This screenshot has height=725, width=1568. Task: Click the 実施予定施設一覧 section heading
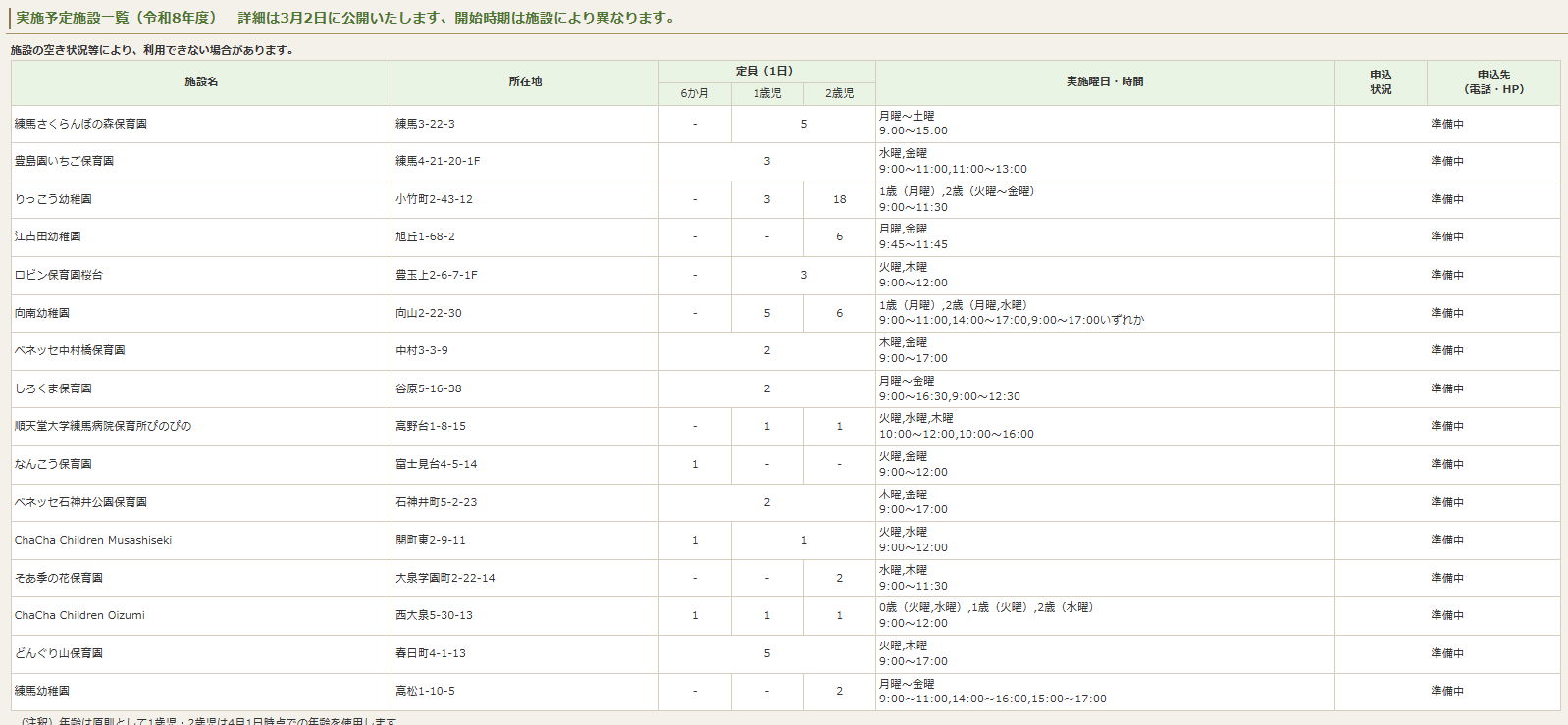(116, 18)
